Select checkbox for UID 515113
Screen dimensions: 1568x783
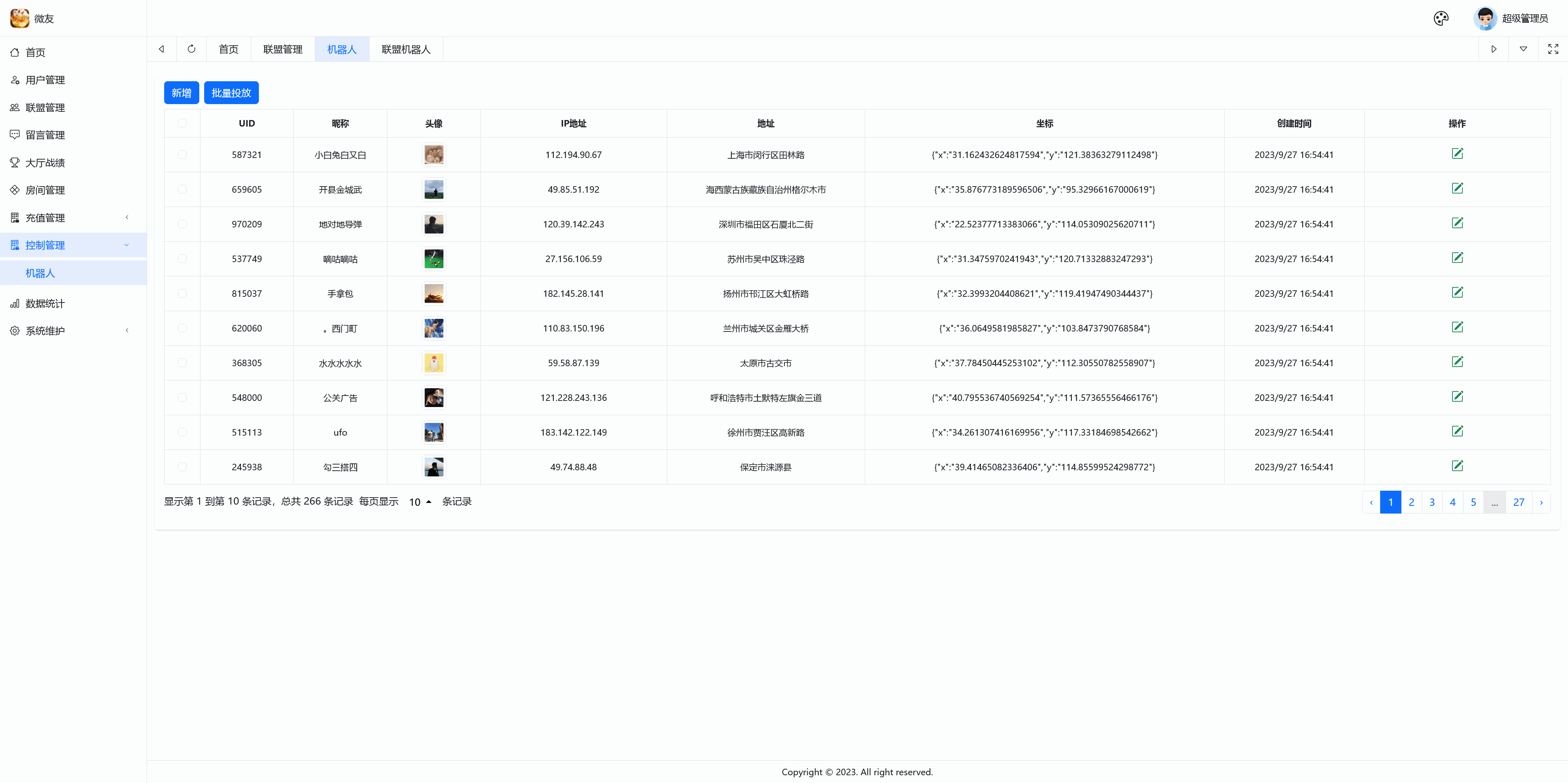[182, 432]
